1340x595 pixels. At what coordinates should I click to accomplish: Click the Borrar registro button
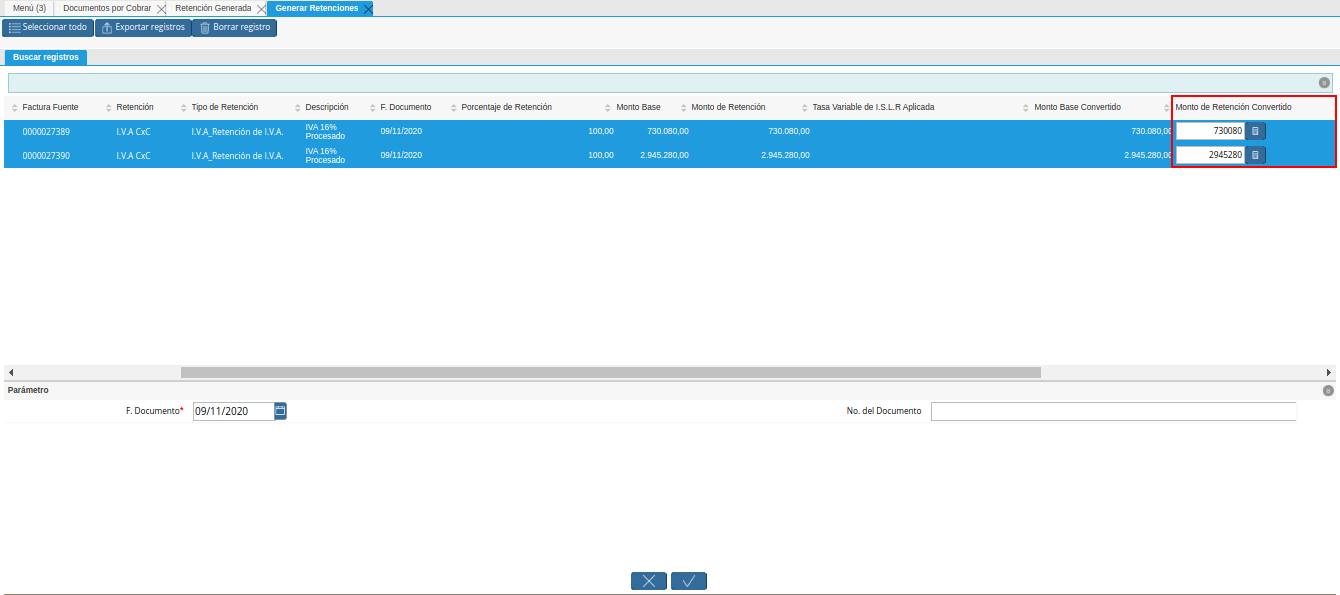[x=234, y=27]
